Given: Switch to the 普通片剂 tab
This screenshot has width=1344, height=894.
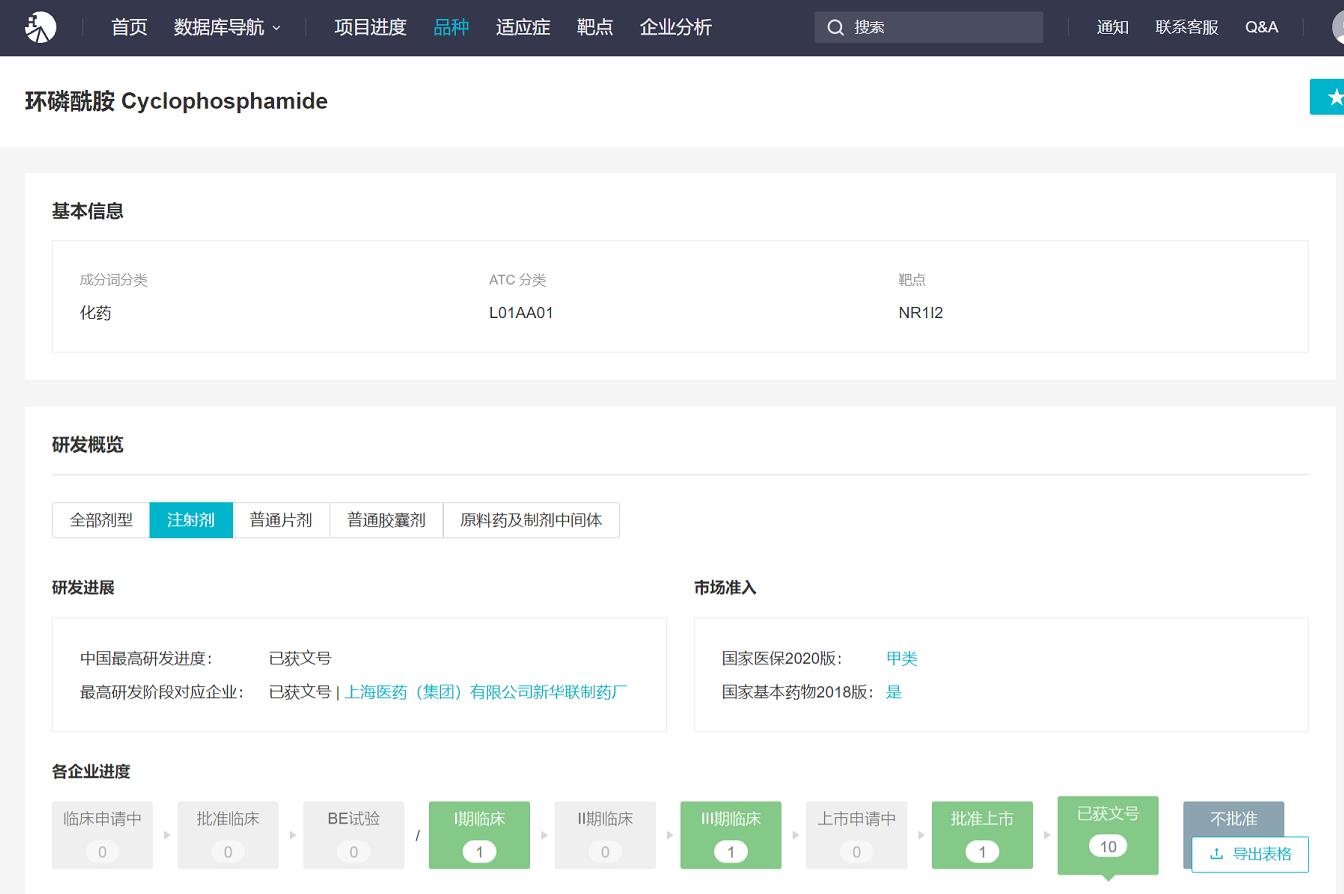Looking at the screenshot, I should click(x=281, y=520).
